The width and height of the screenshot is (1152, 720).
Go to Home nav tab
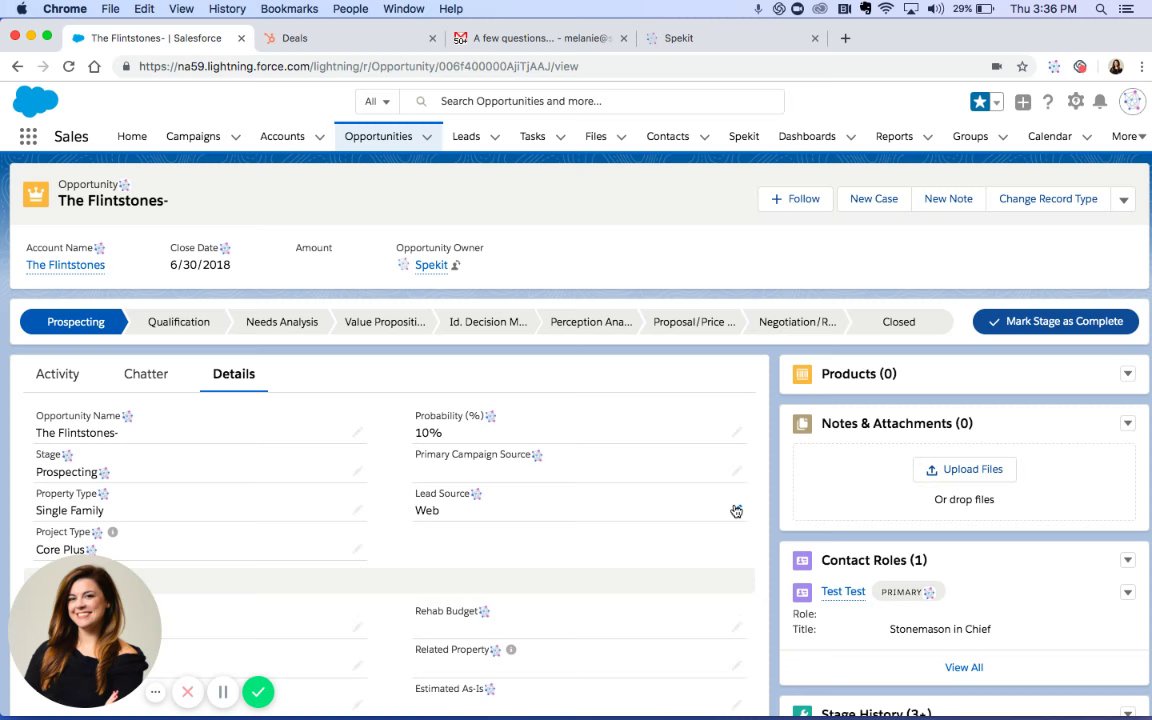(132, 137)
